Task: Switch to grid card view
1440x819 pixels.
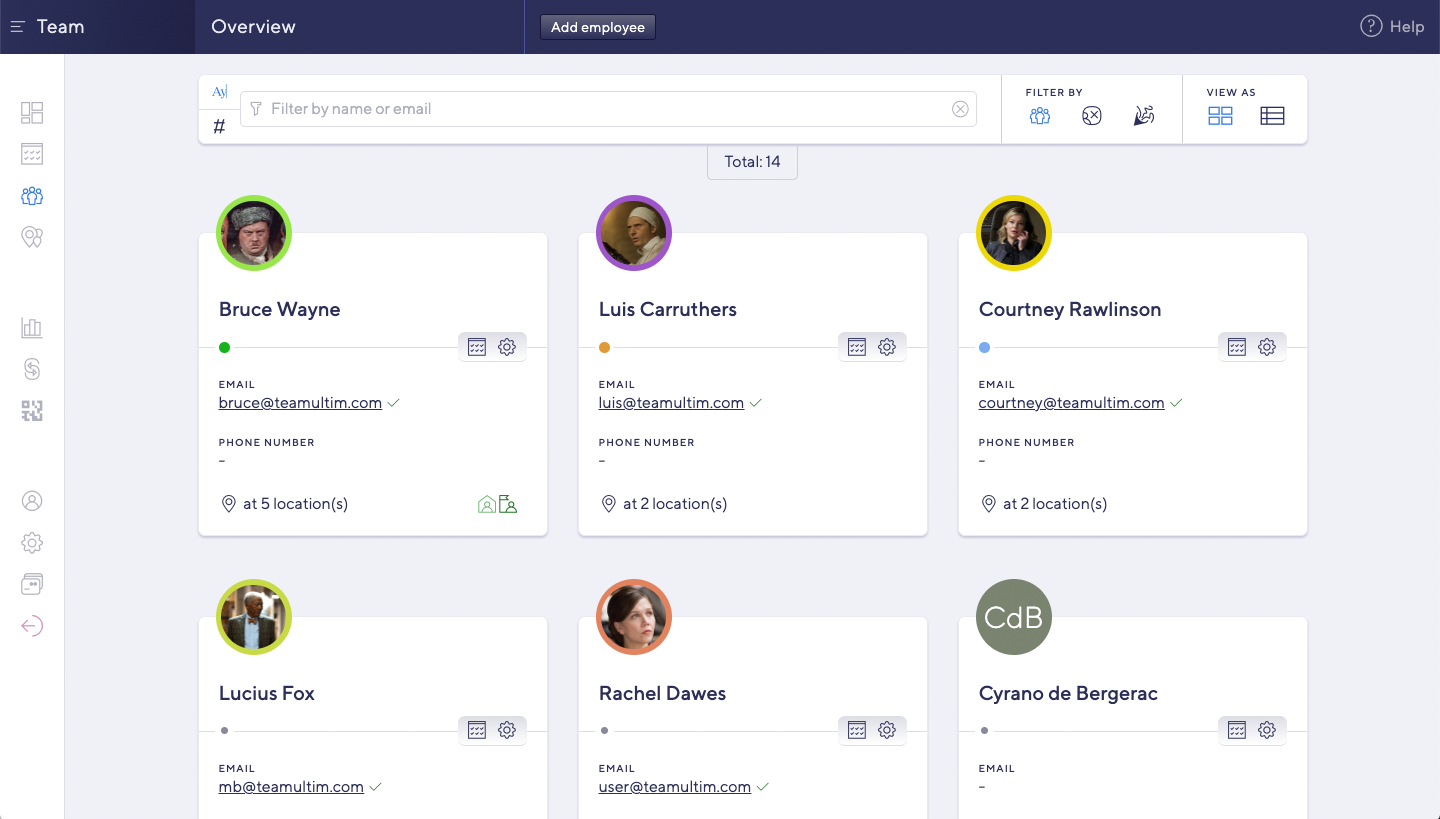Action: click(1220, 116)
